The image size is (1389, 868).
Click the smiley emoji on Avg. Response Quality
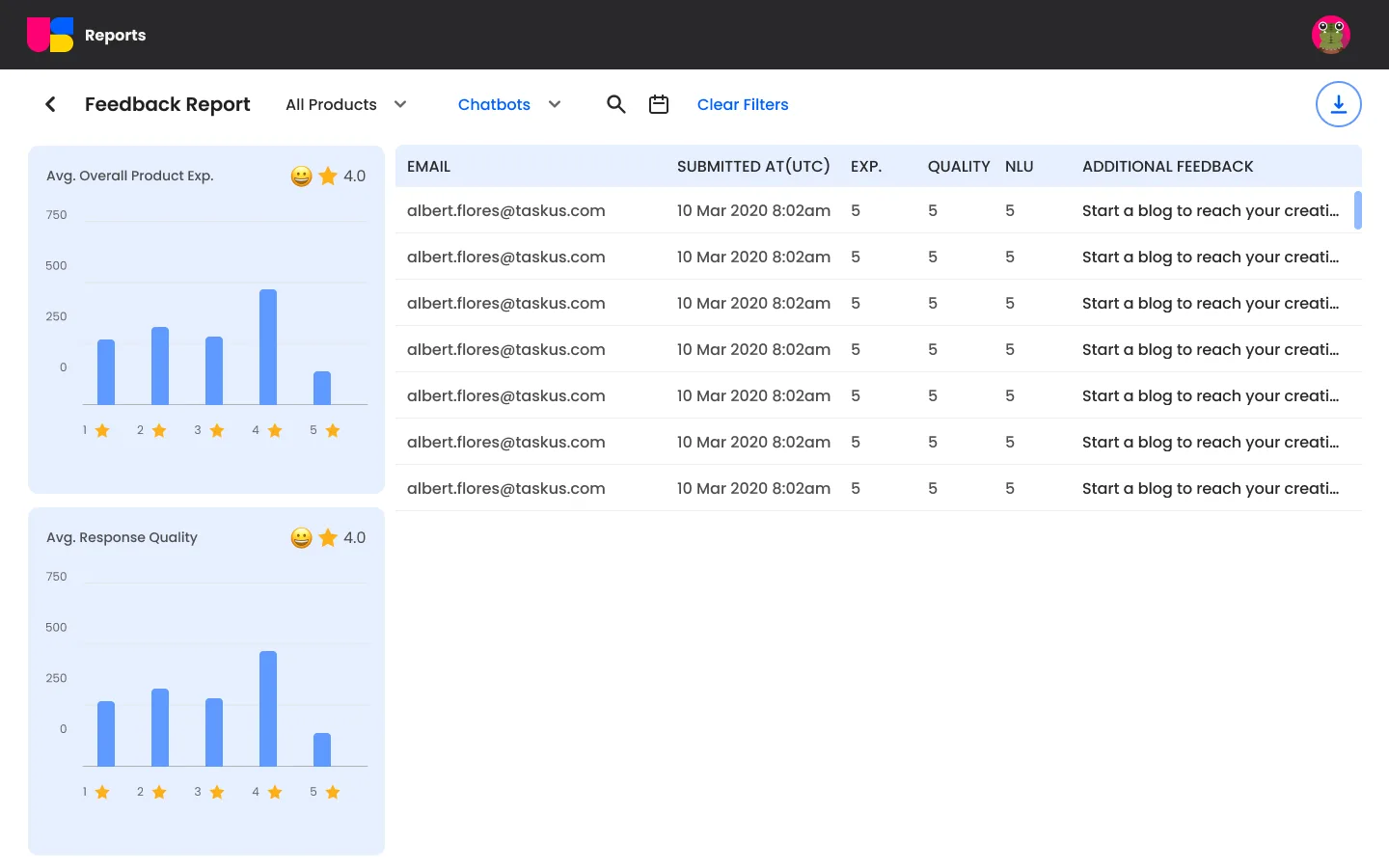(302, 537)
